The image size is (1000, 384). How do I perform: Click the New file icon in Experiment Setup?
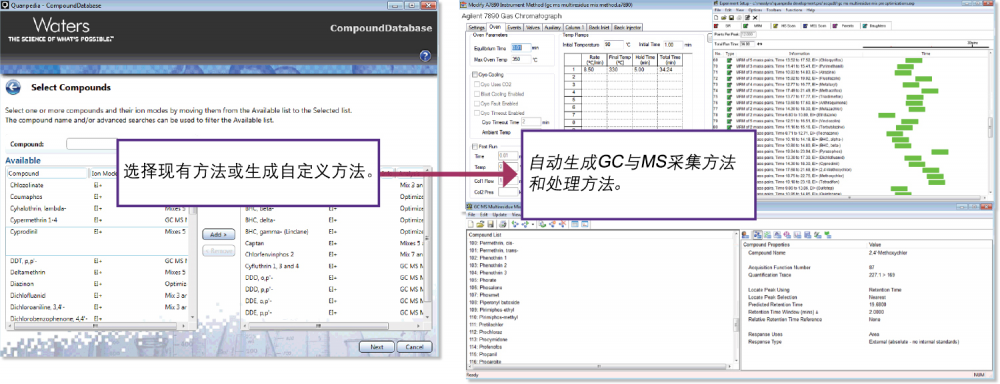(x=717, y=17)
